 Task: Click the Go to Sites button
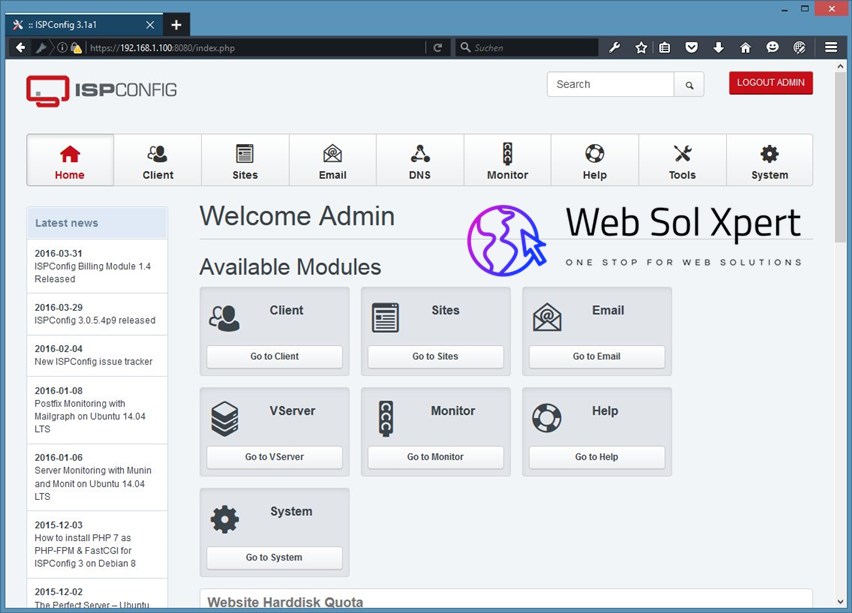[435, 356]
